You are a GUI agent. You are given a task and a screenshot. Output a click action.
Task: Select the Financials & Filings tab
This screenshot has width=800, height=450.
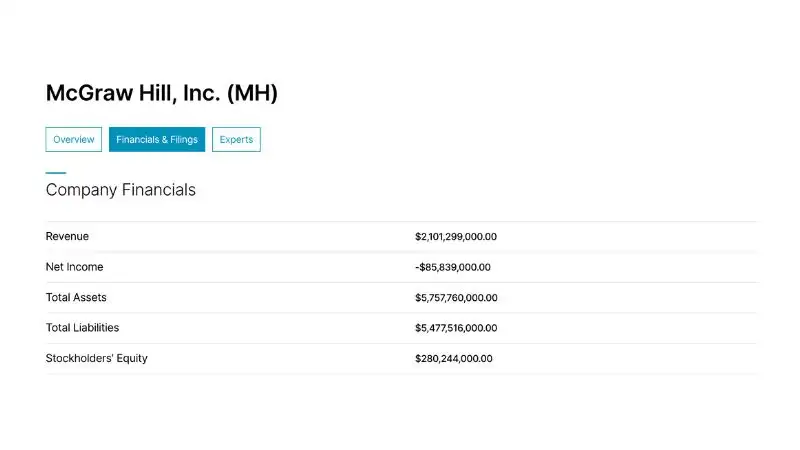click(157, 139)
